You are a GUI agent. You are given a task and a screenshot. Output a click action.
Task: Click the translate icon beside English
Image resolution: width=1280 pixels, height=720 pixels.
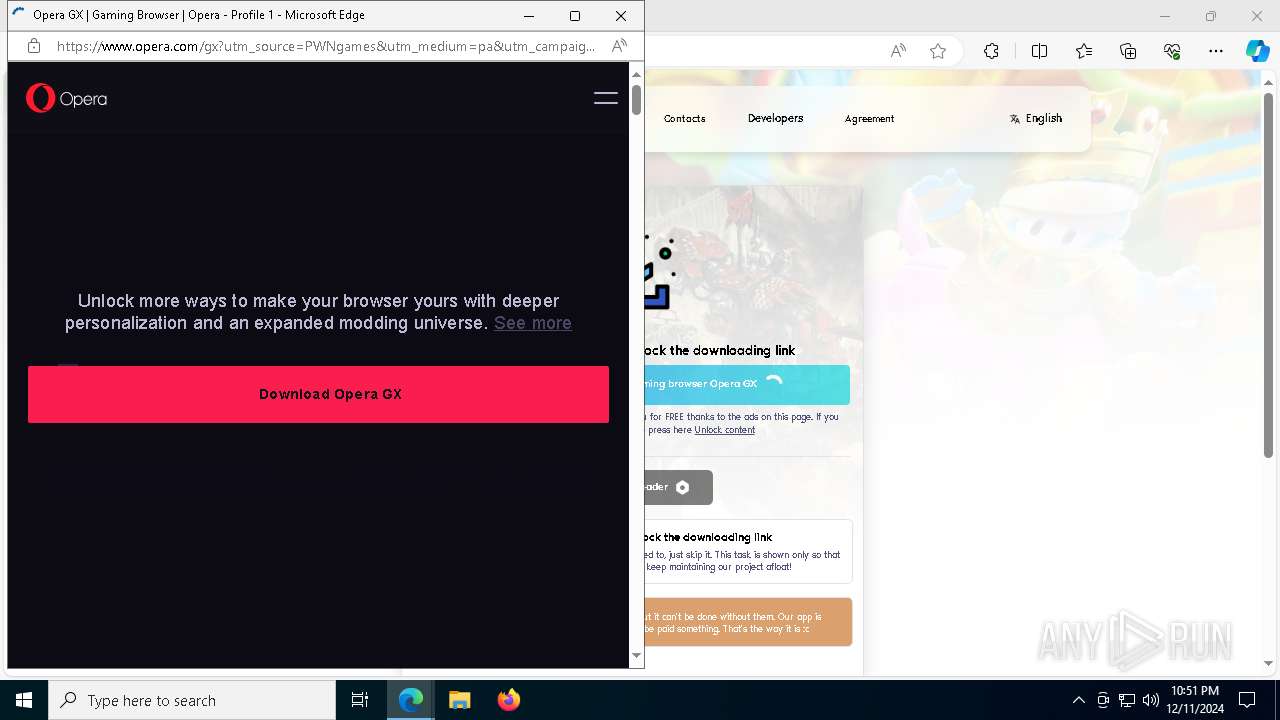pos(1015,118)
